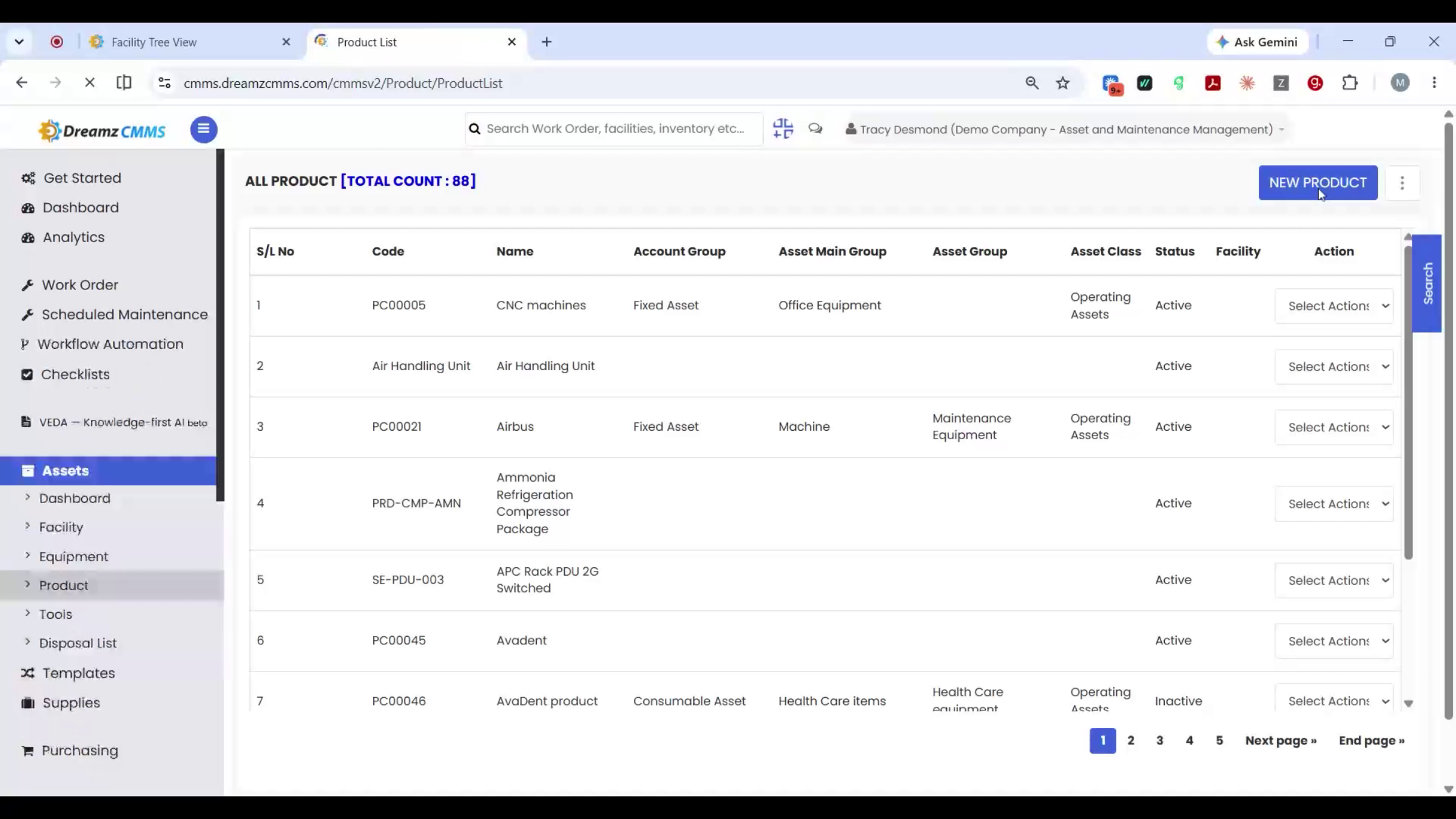Screen dimensions: 1456x819
Task: Toggle the browser side panel icon
Action: [x=124, y=83]
